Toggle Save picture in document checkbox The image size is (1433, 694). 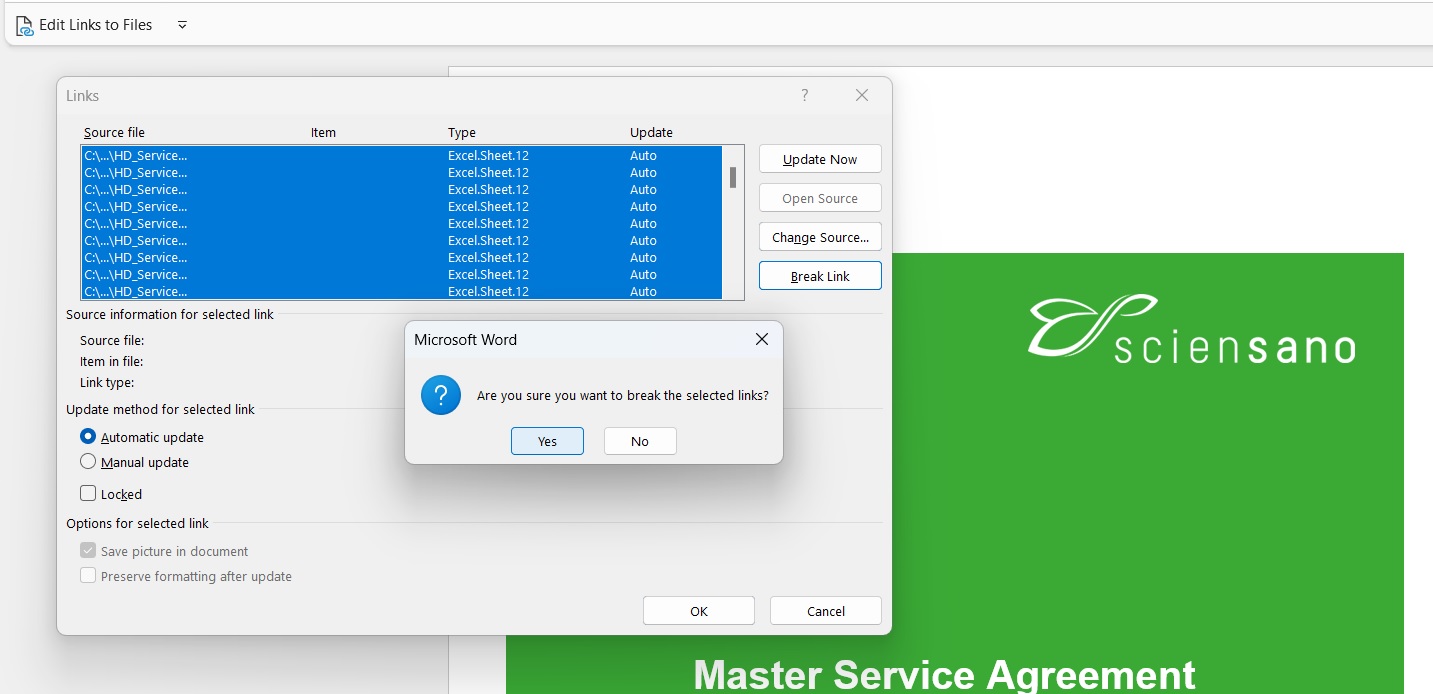tap(88, 551)
